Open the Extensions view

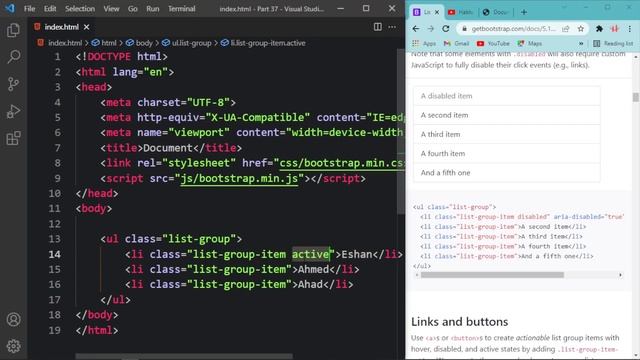coord(13,138)
